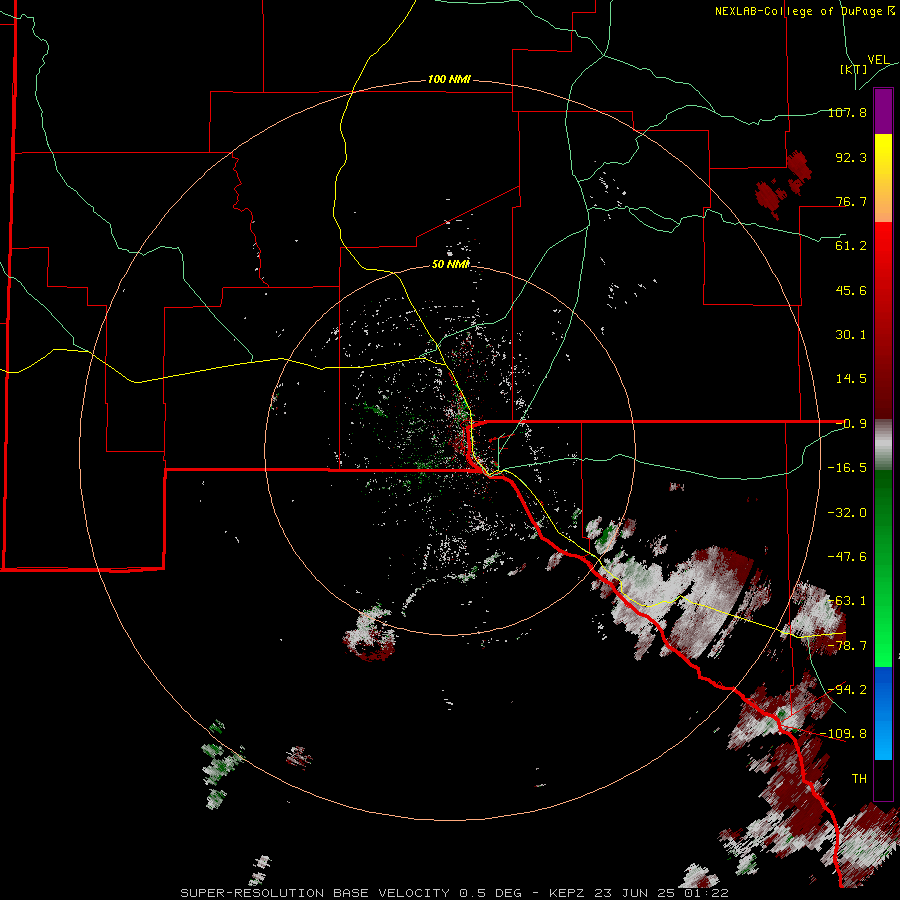Select the 100 NMI range ring label
The height and width of the screenshot is (900, 900).
point(449,79)
